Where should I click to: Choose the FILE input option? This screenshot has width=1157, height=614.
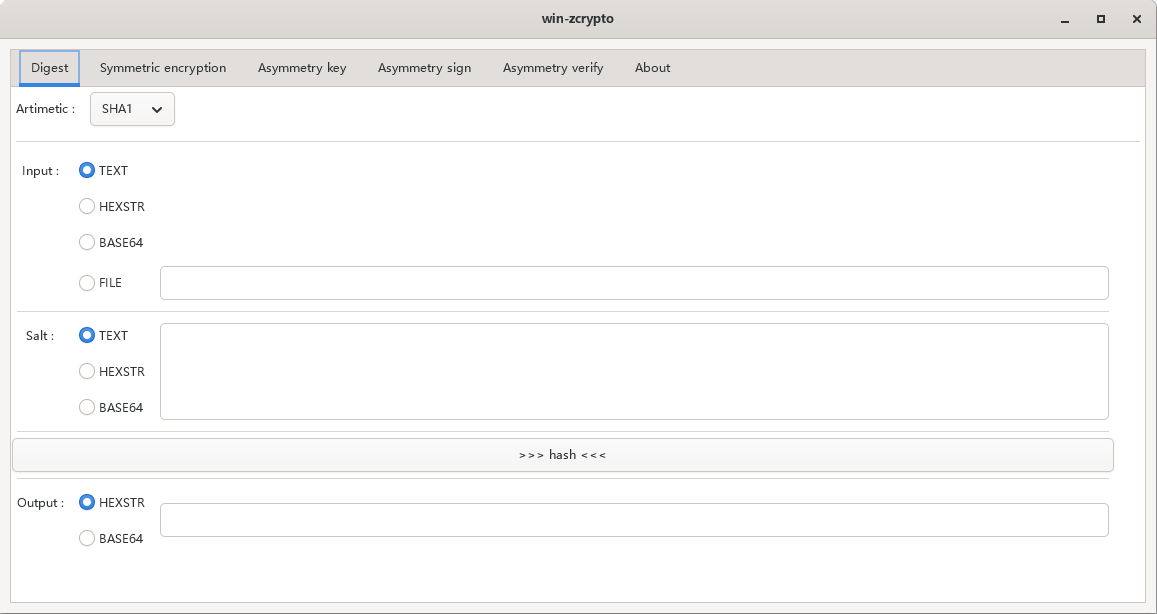coord(100,283)
